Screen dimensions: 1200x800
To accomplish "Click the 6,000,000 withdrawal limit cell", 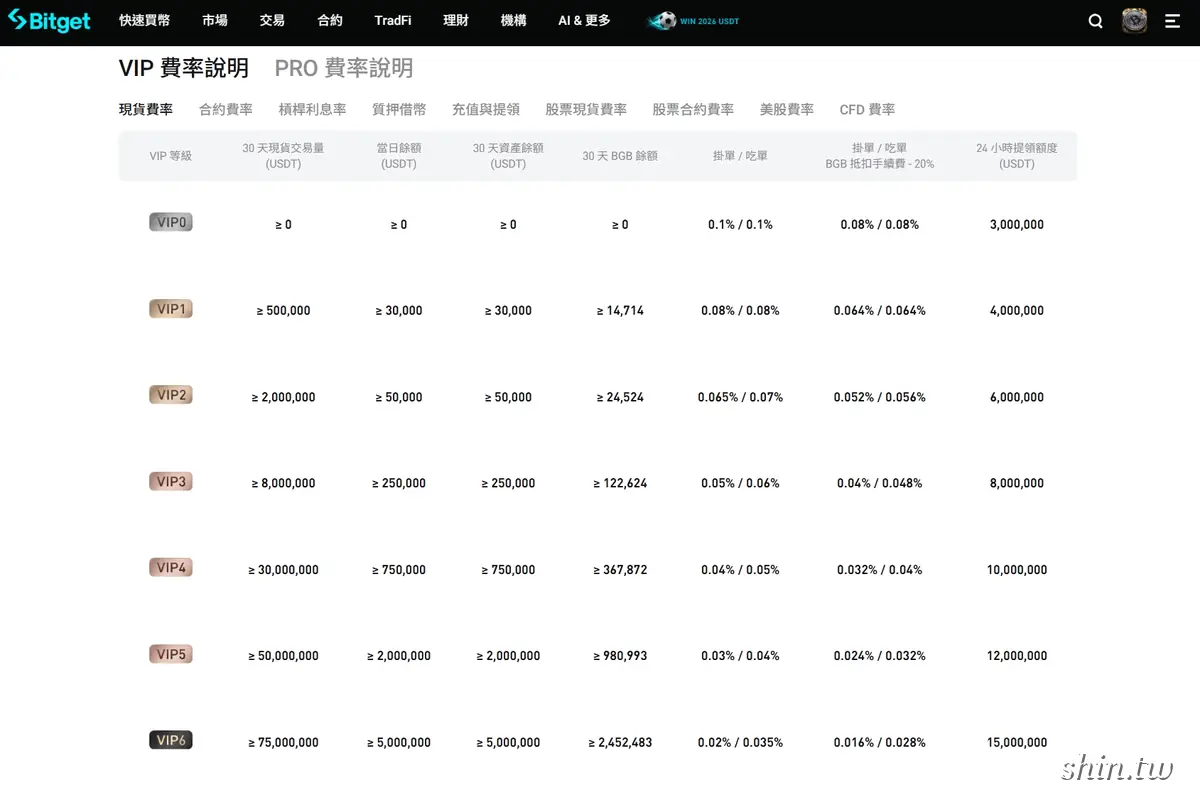I will pos(1017,397).
